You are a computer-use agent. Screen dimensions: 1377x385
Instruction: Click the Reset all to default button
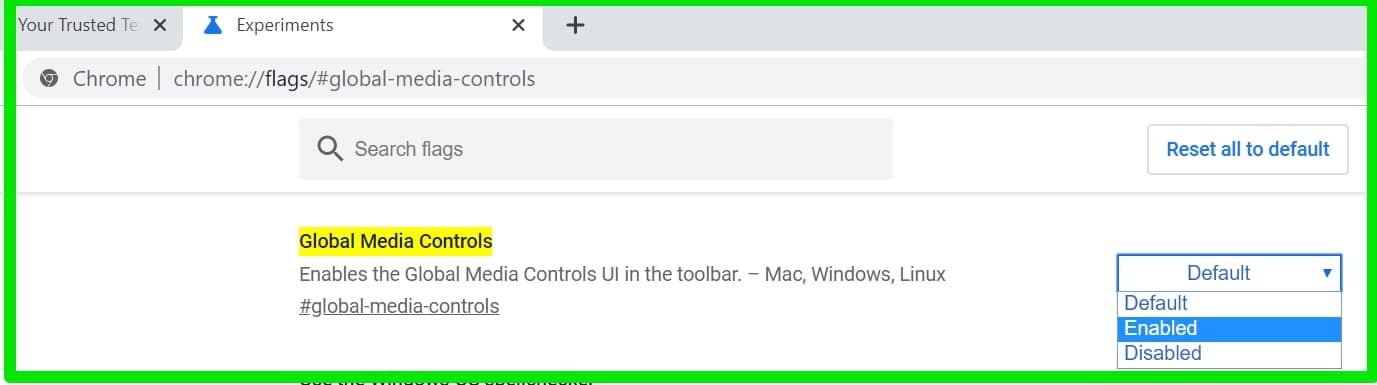pos(1248,149)
